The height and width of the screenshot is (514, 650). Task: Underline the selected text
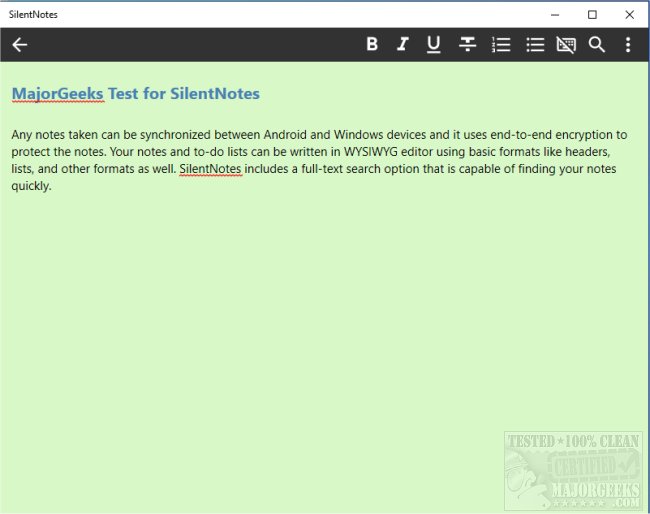click(433, 44)
